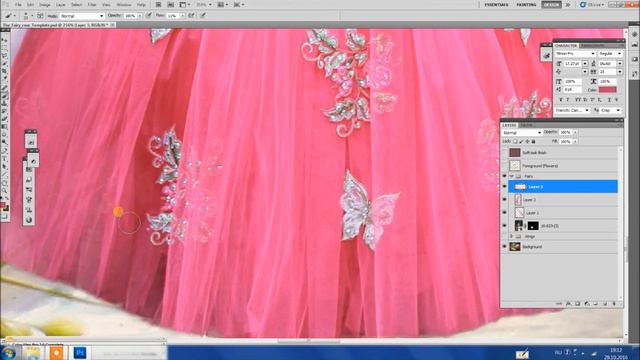Image resolution: width=640 pixels, height=360 pixels.
Task: Toggle Quick Mask mode in the toolbox
Action: (x=4, y=217)
